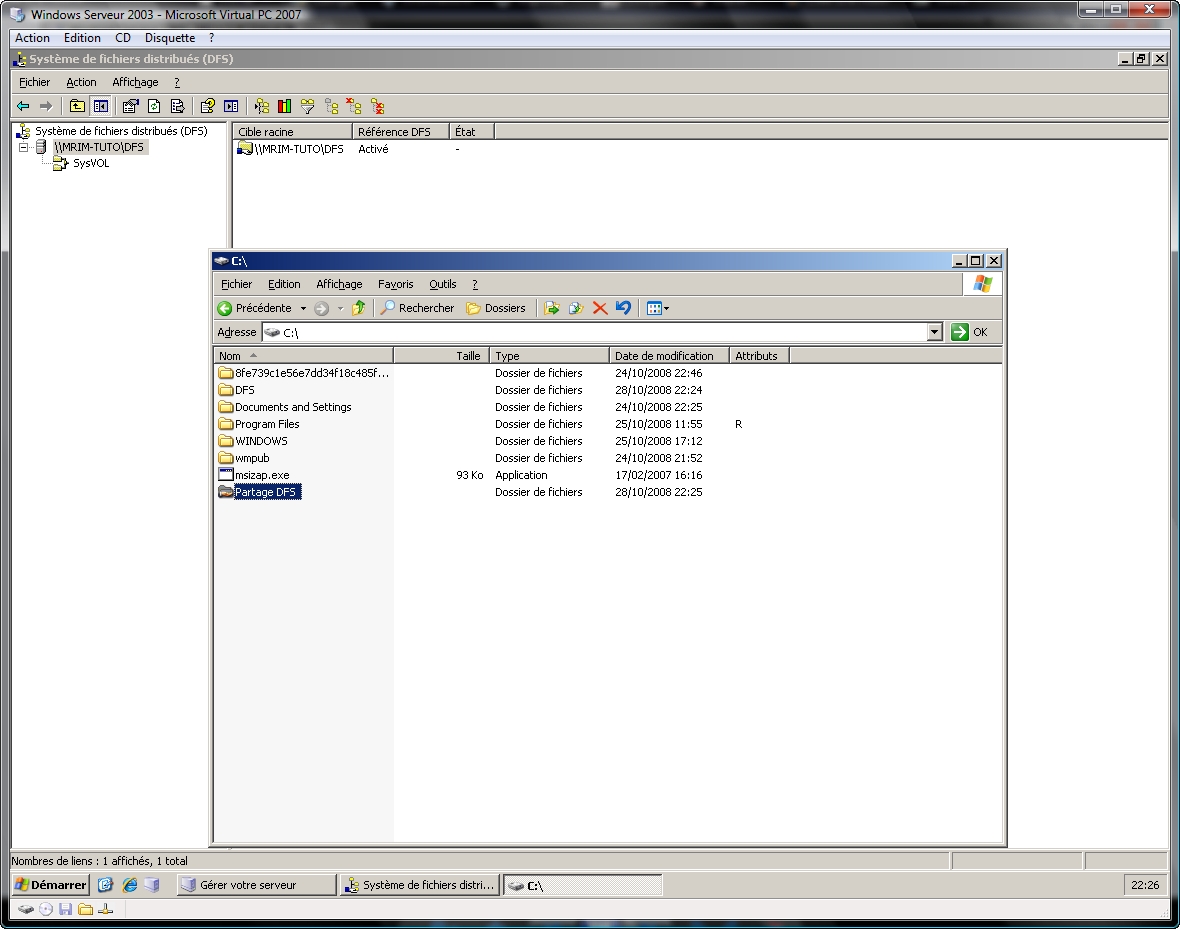
Task: Sort by Date de modification column header
Action: coord(668,356)
